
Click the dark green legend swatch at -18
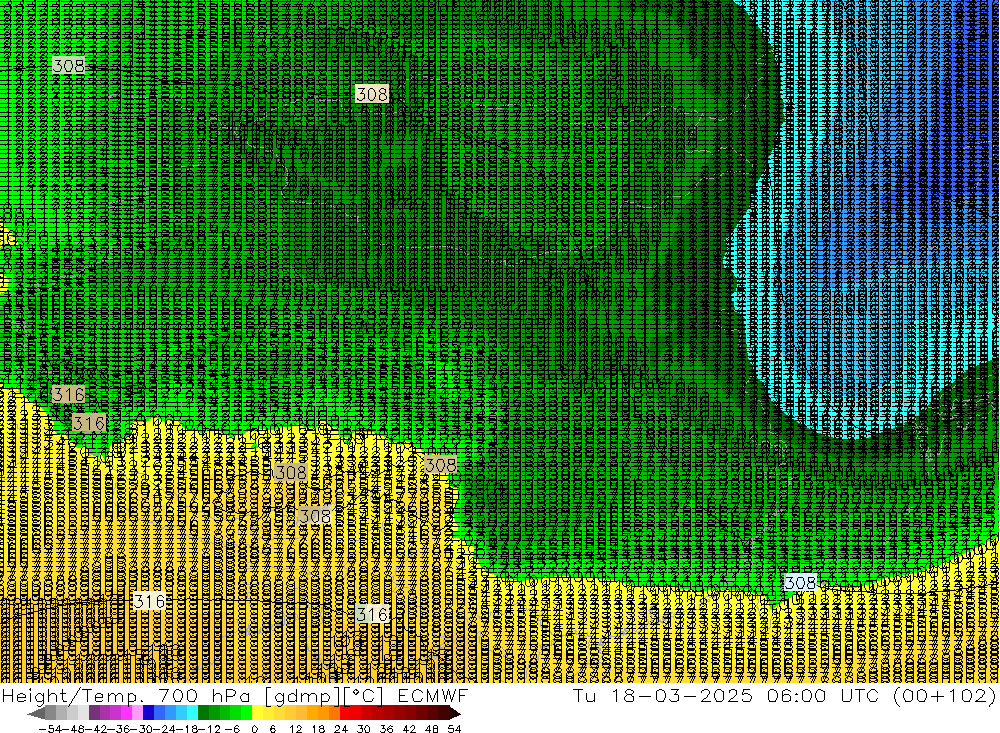pyautogui.click(x=203, y=713)
